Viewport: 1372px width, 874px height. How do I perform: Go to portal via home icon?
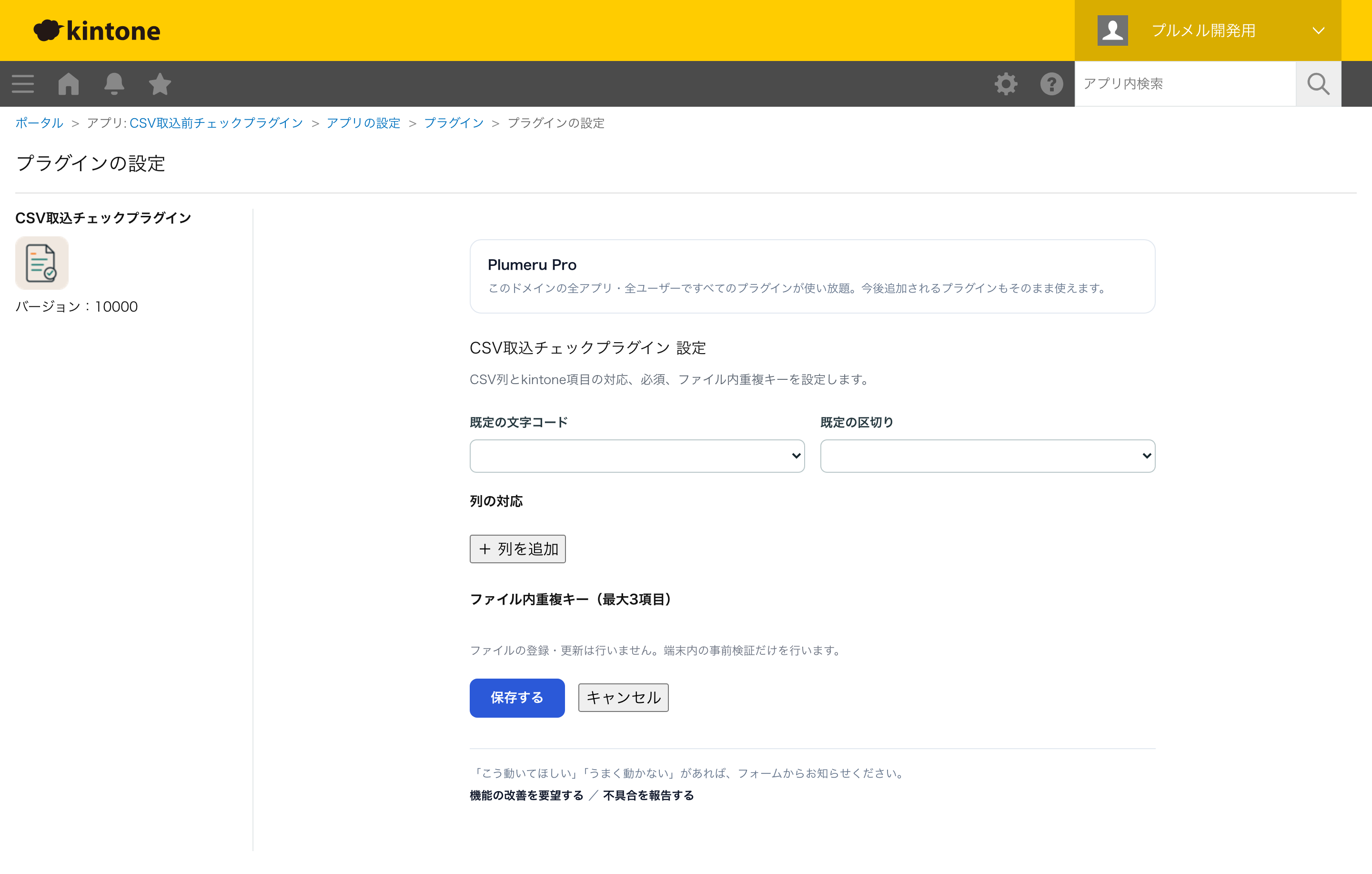tap(69, 84)
